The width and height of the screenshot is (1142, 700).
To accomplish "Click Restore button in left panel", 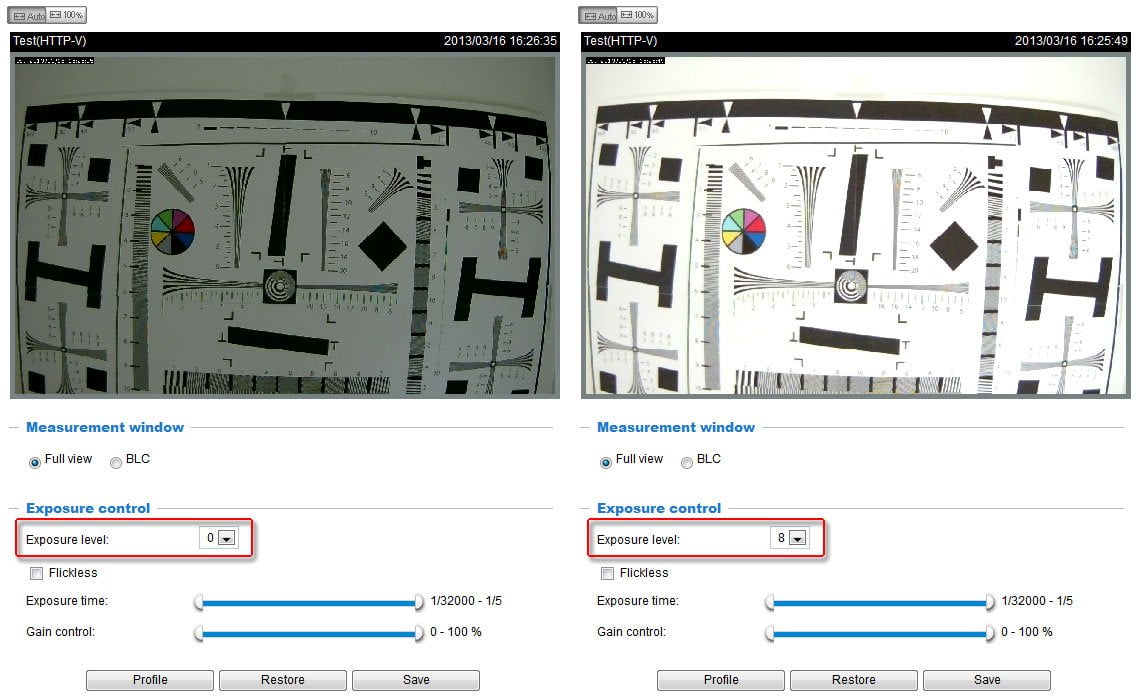I will coord(283,680).
